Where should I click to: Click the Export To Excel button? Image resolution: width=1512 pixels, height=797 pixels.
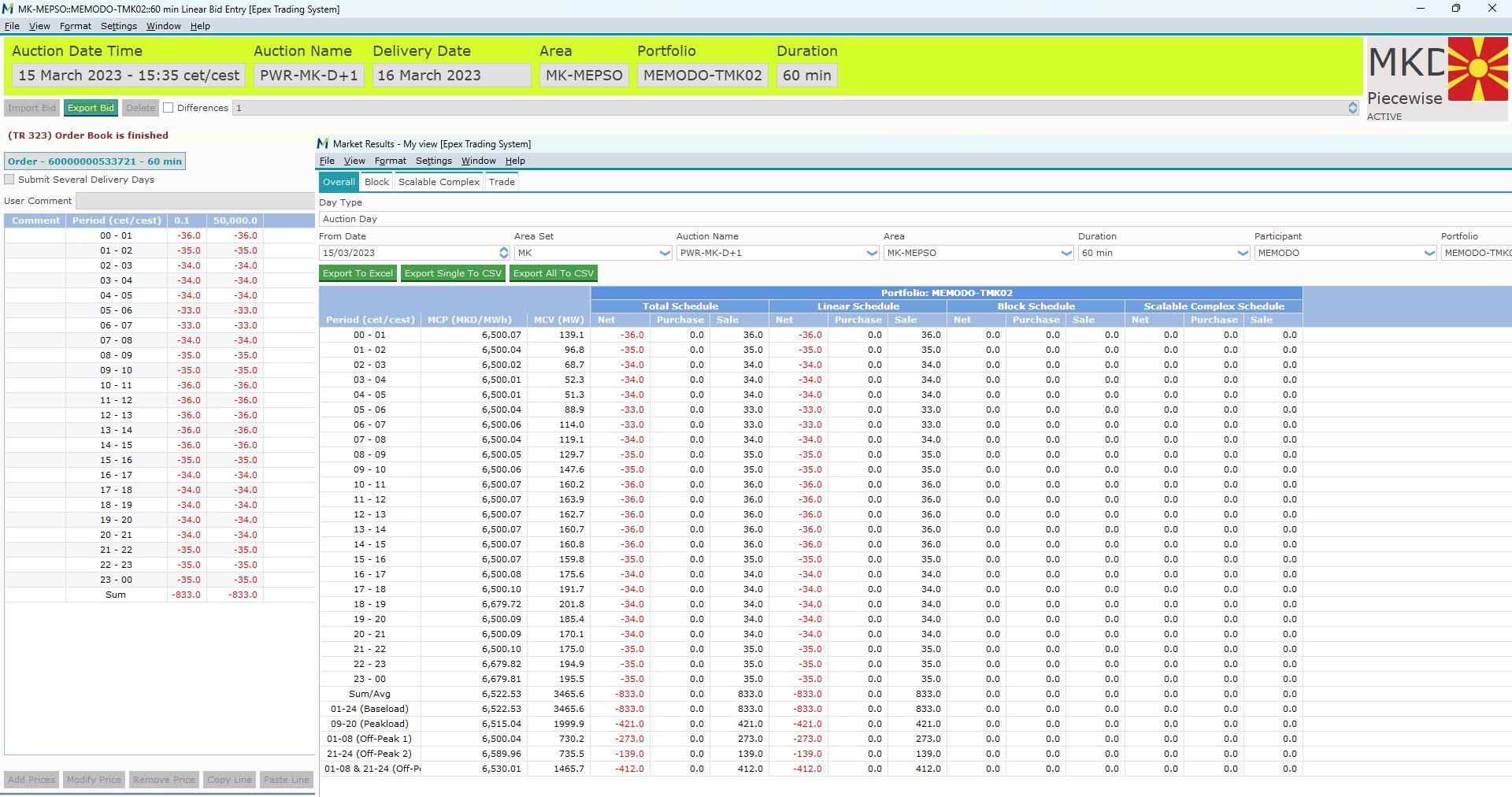[x=358, y=273]
